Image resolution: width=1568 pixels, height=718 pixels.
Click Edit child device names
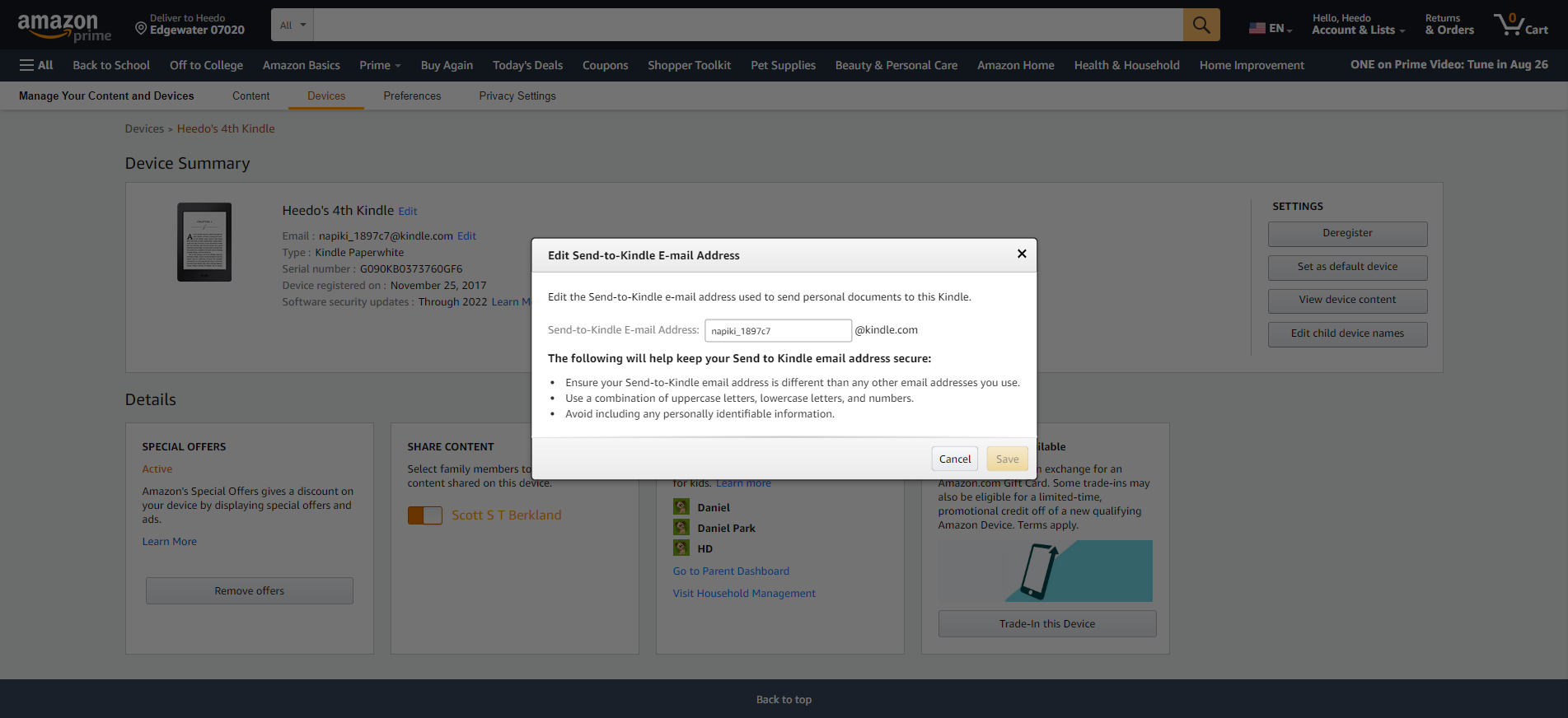[x=1347, y=333]
